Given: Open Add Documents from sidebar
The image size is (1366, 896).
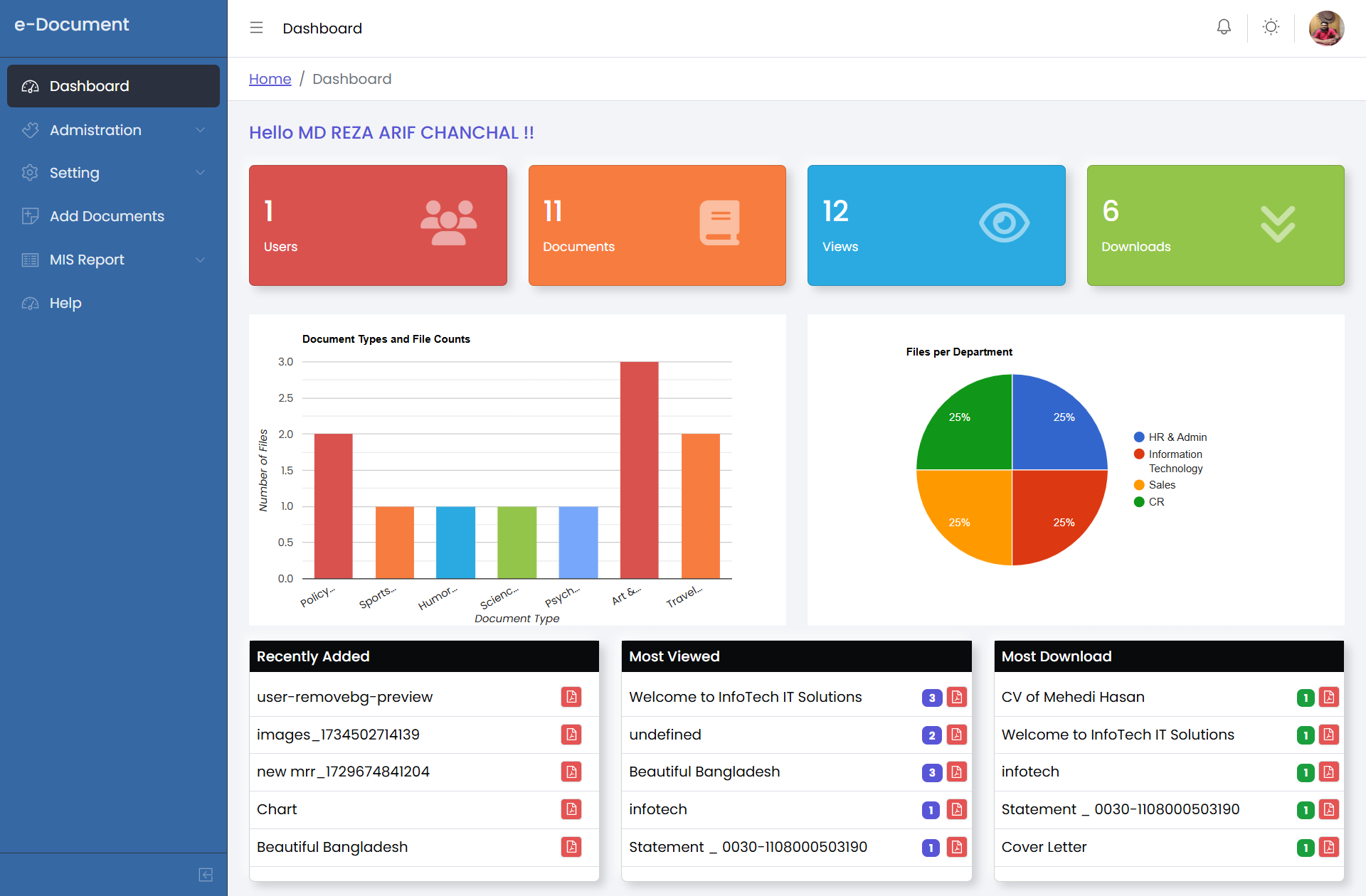Looking at the screenshot, I should (x=107, y=216).
